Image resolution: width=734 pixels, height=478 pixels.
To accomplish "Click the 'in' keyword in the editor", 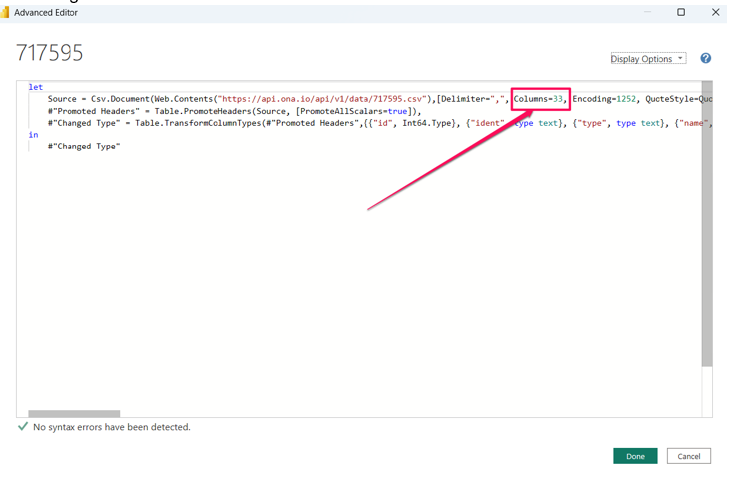I will pos(33,135).
